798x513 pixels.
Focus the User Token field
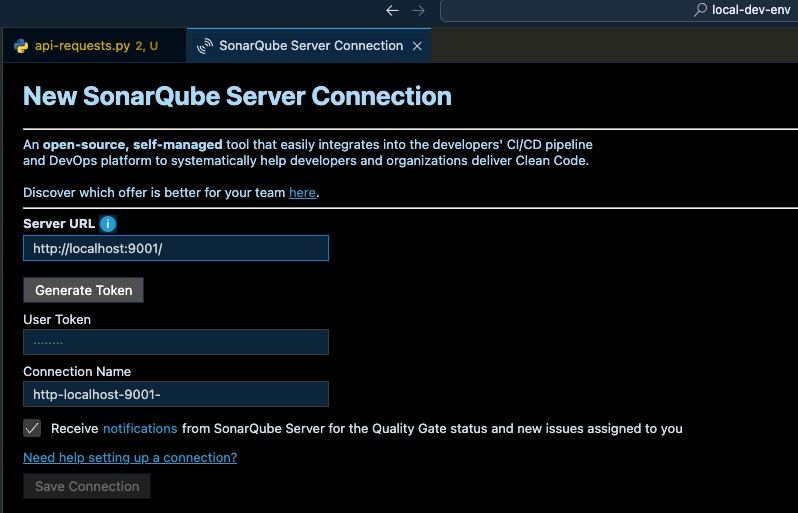point(176,342)
